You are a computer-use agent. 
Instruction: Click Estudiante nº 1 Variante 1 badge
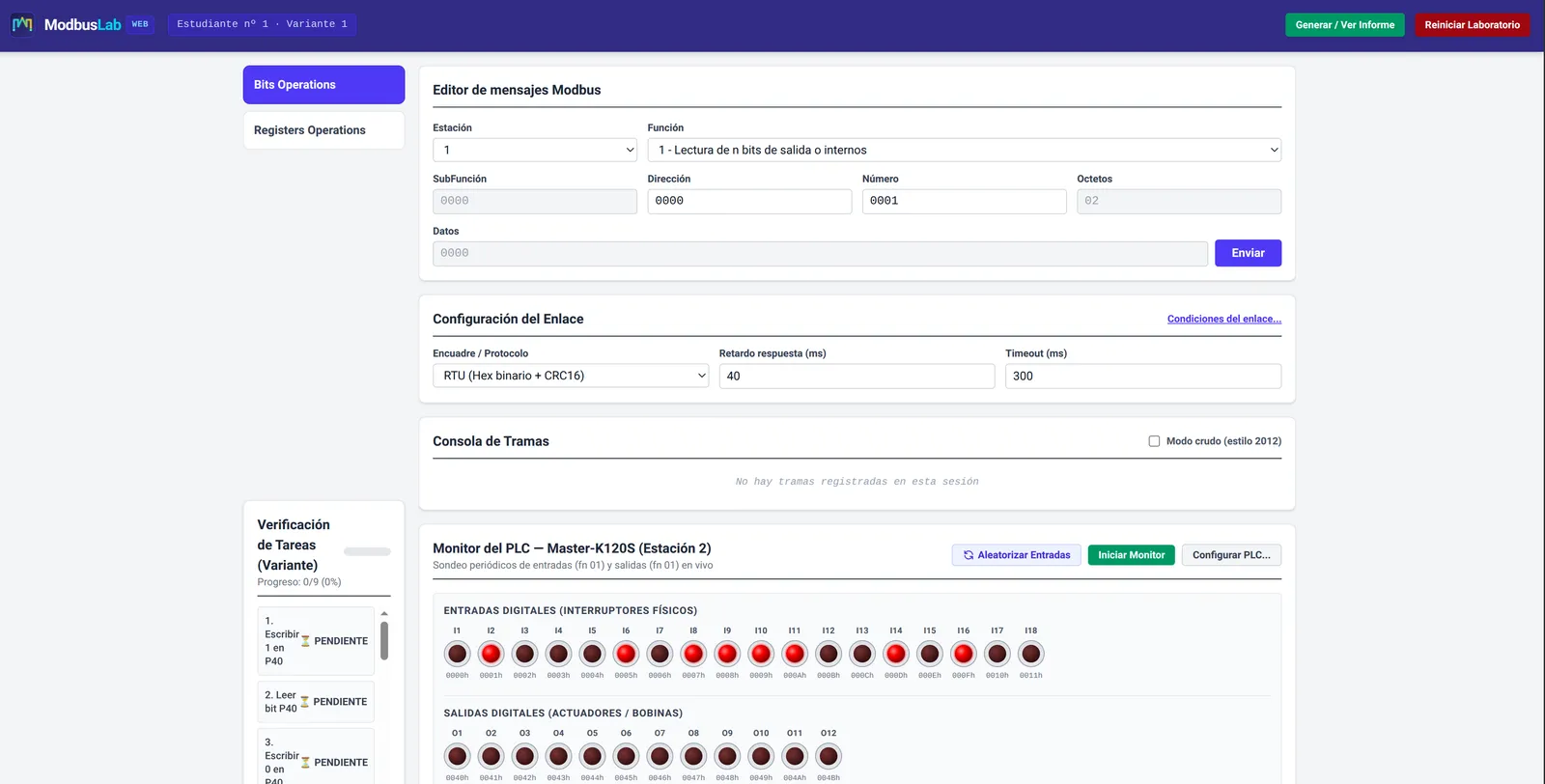pos(262,24)
